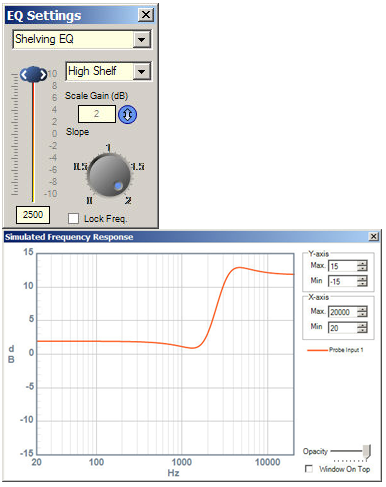Click the Scale Gain value field showing 2
The width and height of the screenshot is (386, 487).
[x=97, y=114]
